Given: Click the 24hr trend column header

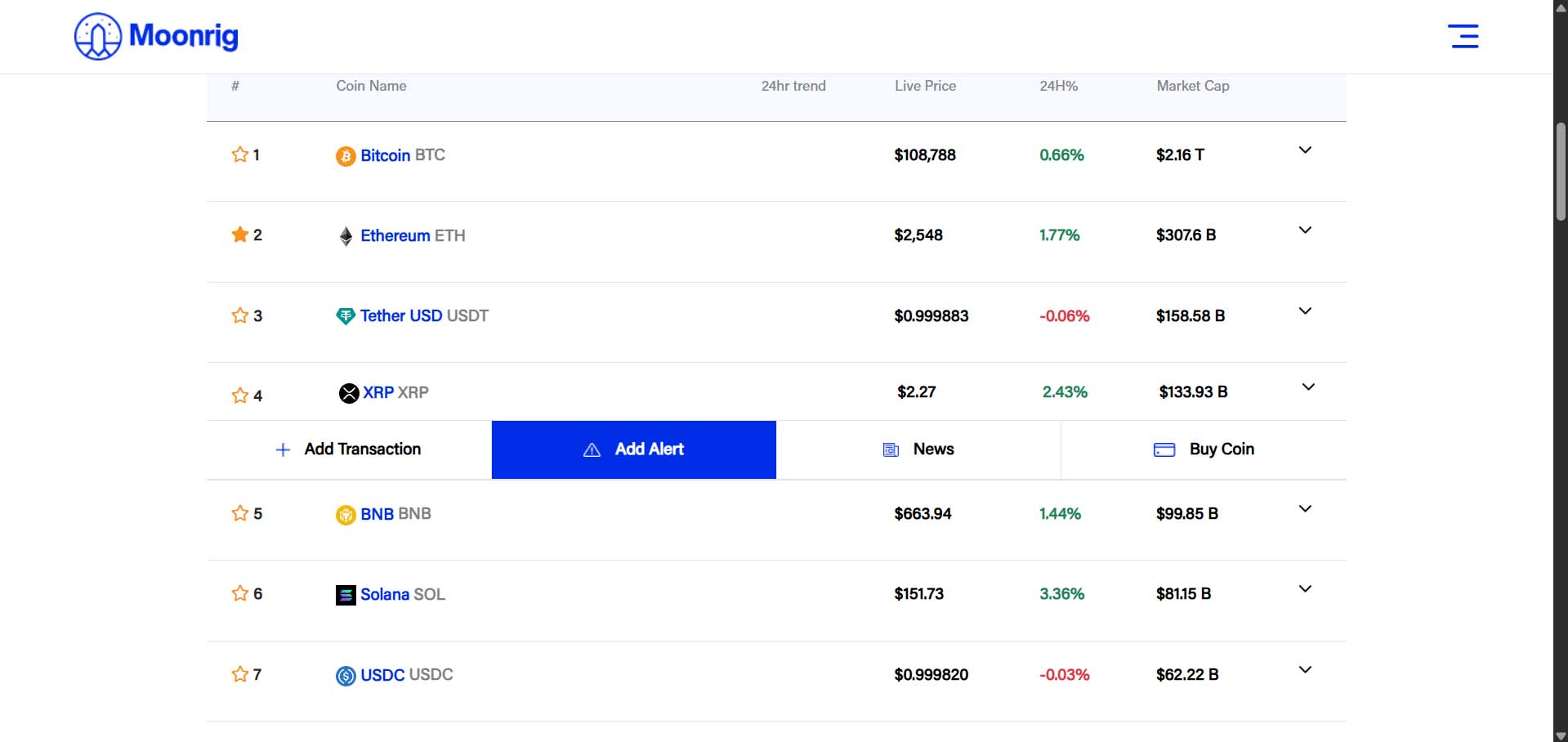Looking at the screenshot, I should click(793, 86).
